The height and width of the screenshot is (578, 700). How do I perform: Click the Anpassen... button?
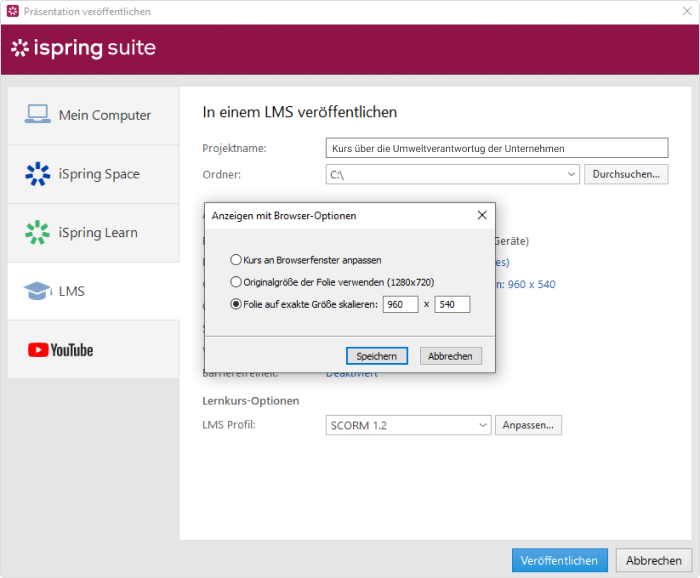click(528, 425)
